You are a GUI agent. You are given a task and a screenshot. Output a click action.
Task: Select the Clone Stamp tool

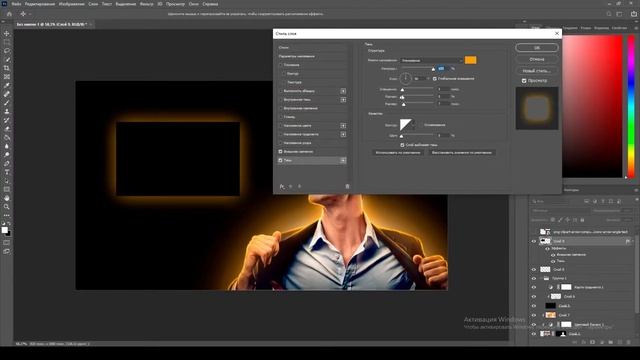point(7,111)
